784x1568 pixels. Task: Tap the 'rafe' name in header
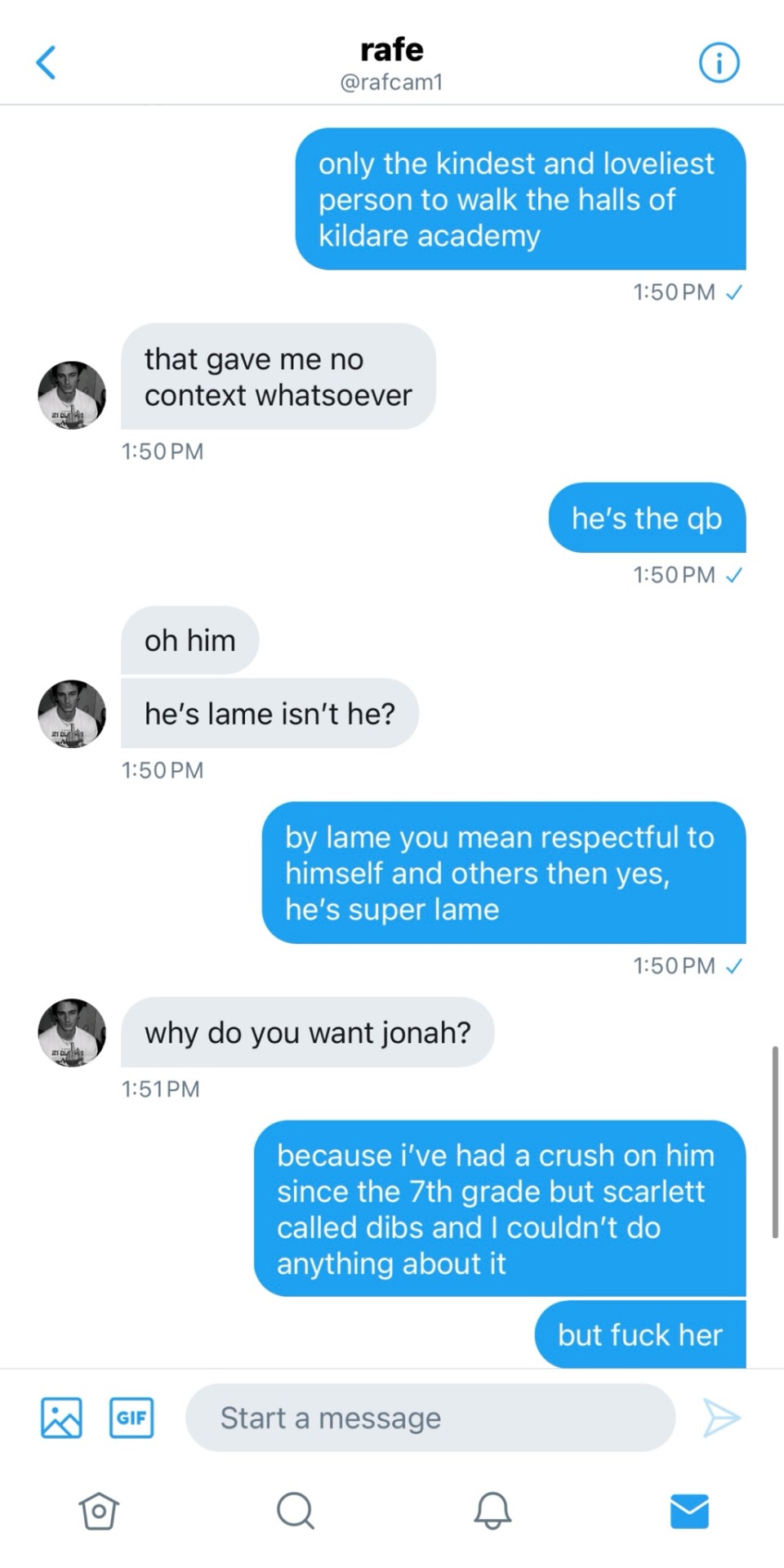[x=392, y=50]
